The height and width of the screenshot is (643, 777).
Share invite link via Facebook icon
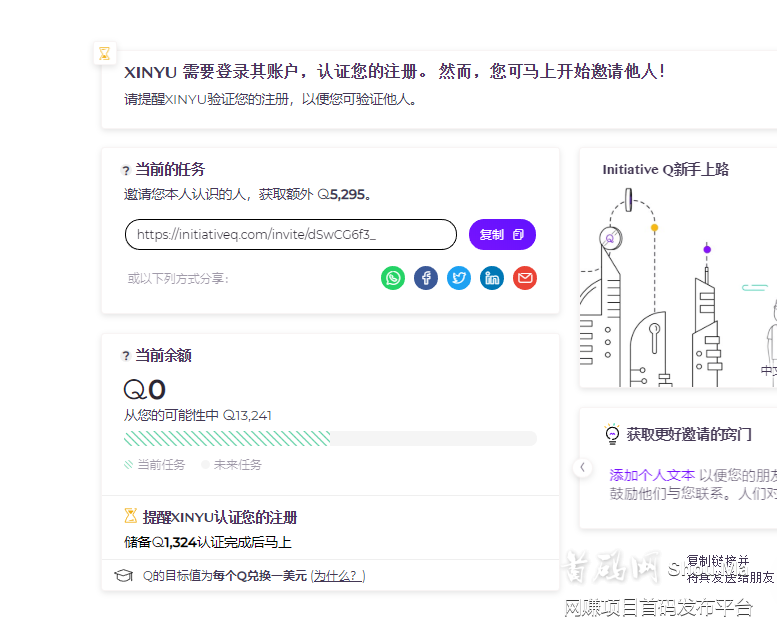(x=426, y=278)
